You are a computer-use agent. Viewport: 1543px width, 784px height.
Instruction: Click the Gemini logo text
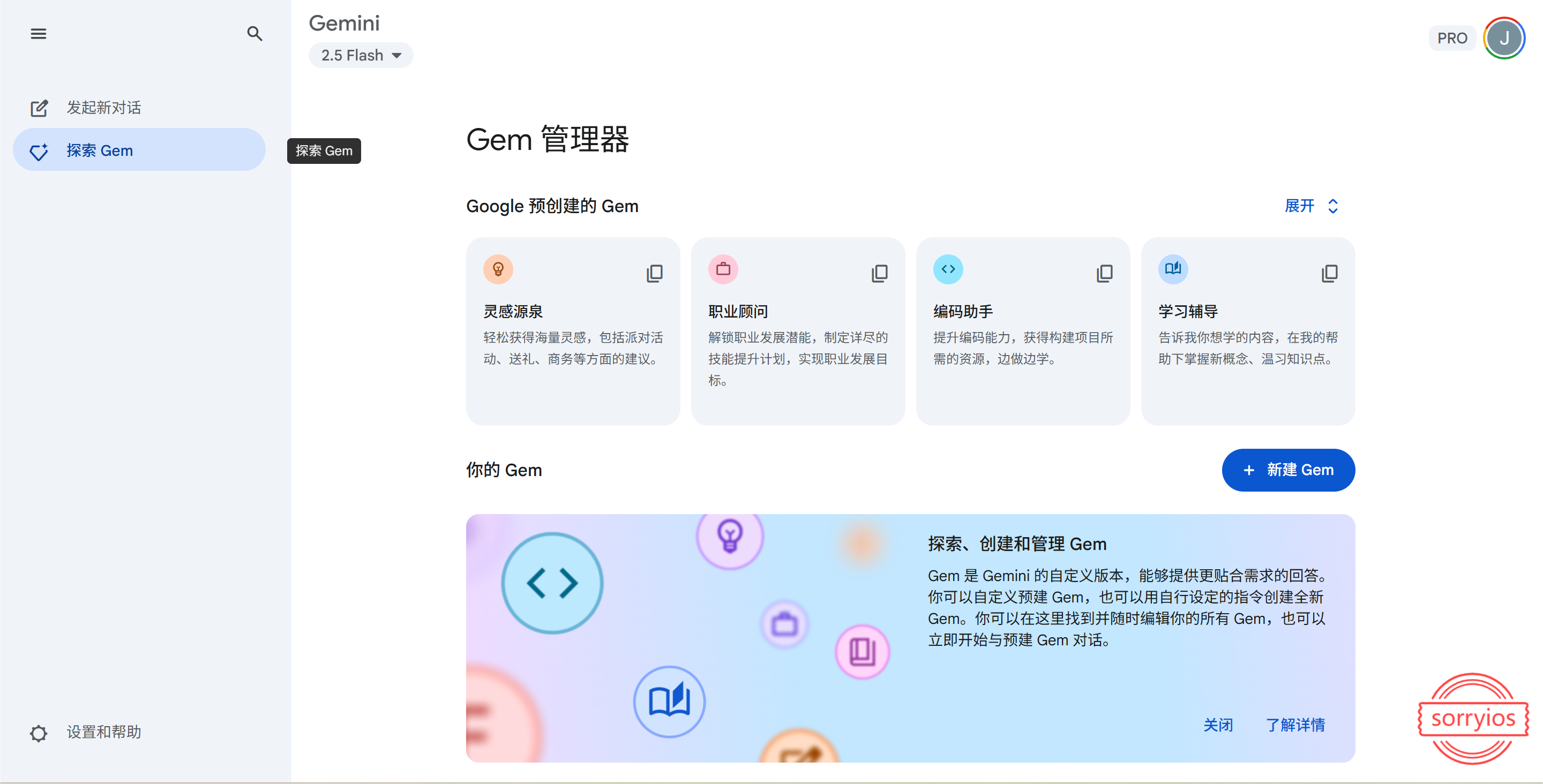pos(344,24)
